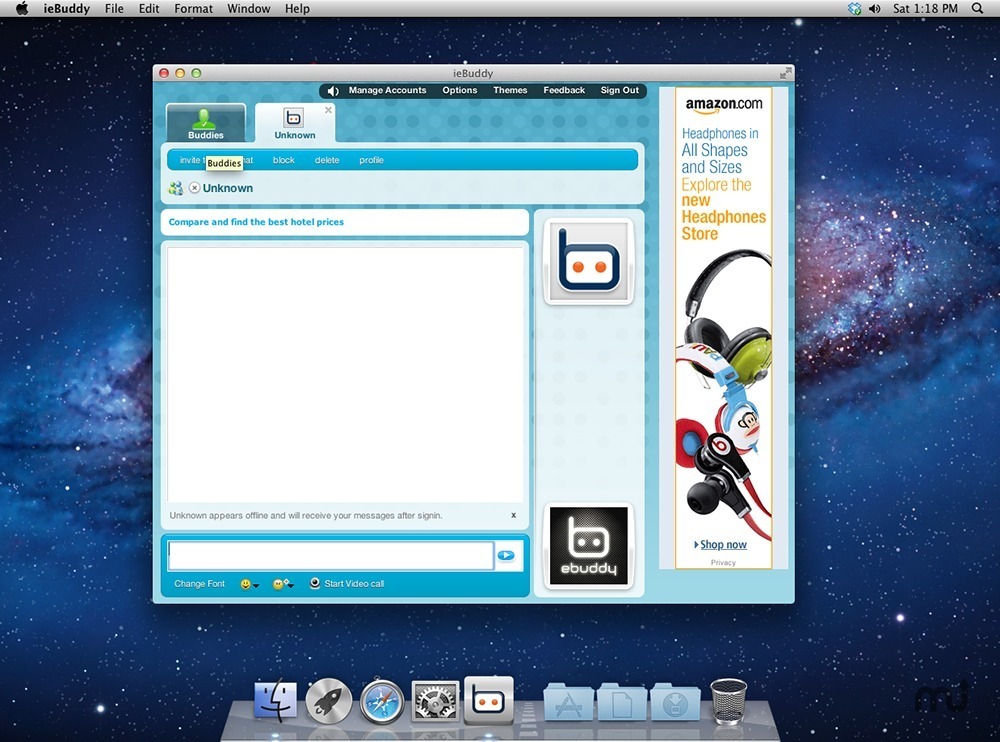Open the animated emoticon picker

[x=281, y=583]
